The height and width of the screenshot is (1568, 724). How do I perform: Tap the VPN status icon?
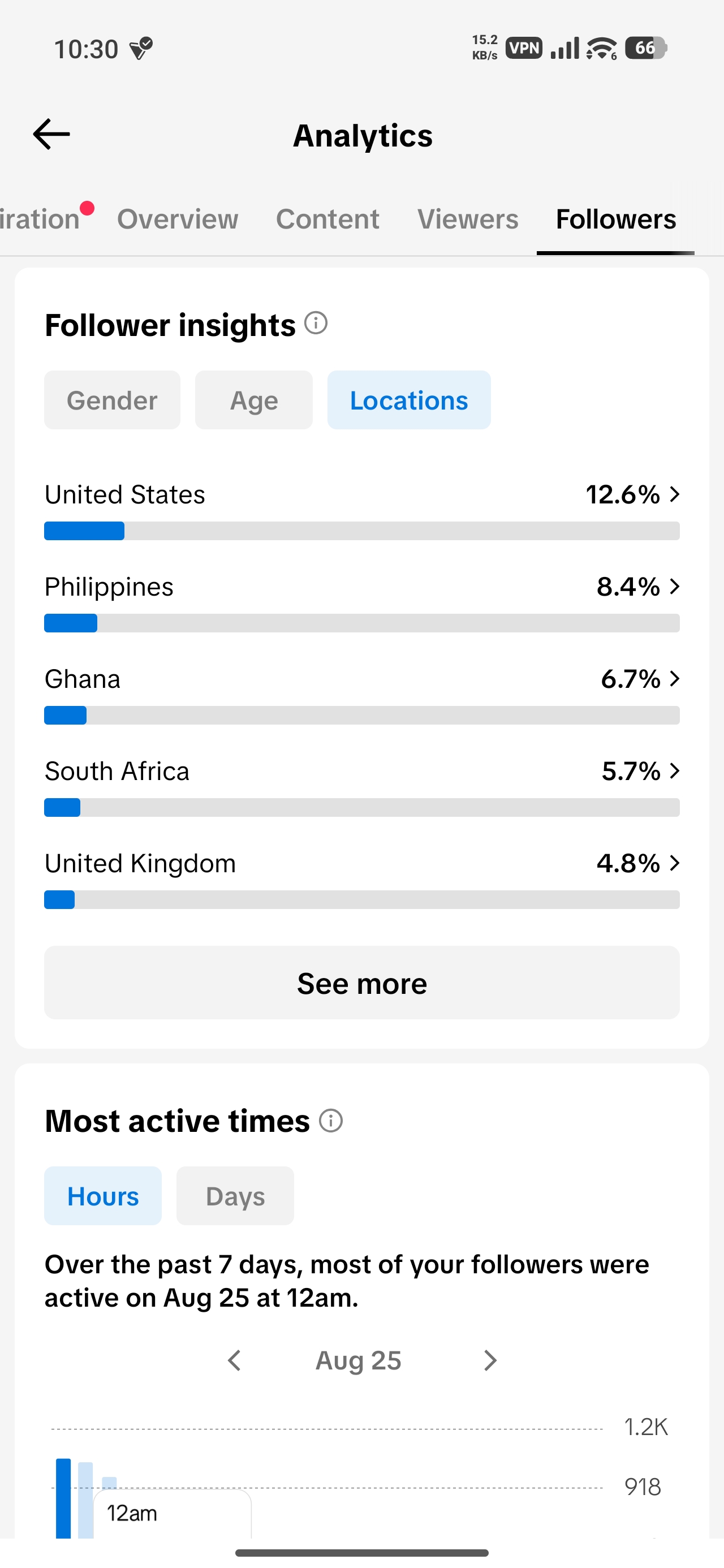point(524,48)
